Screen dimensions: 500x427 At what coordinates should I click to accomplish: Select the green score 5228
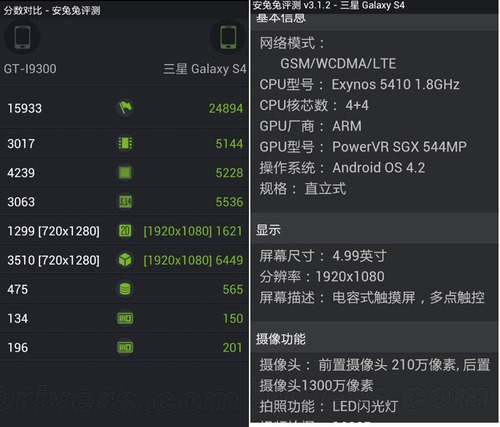pyautogui.click(x=229, y=173)
